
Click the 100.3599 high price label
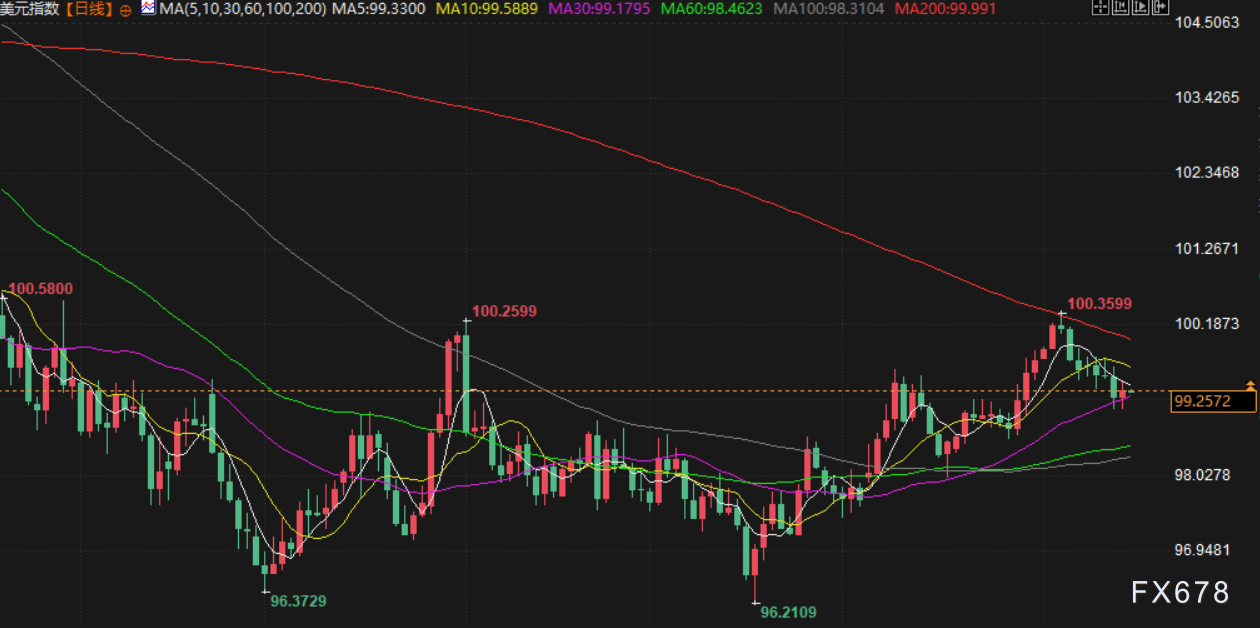(x=1099, y=303)
